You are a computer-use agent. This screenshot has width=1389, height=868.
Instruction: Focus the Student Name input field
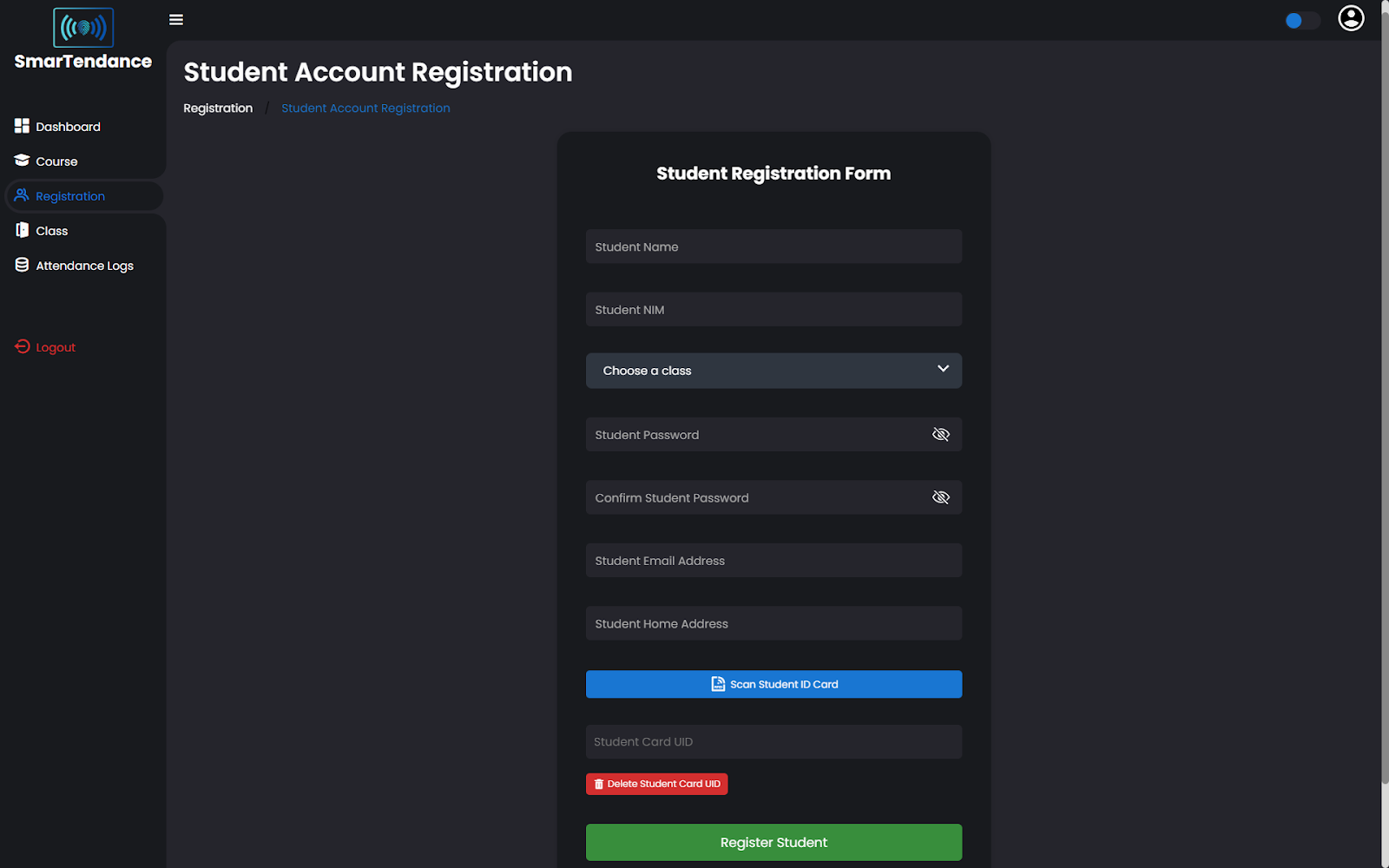click(x=773, y=247)
